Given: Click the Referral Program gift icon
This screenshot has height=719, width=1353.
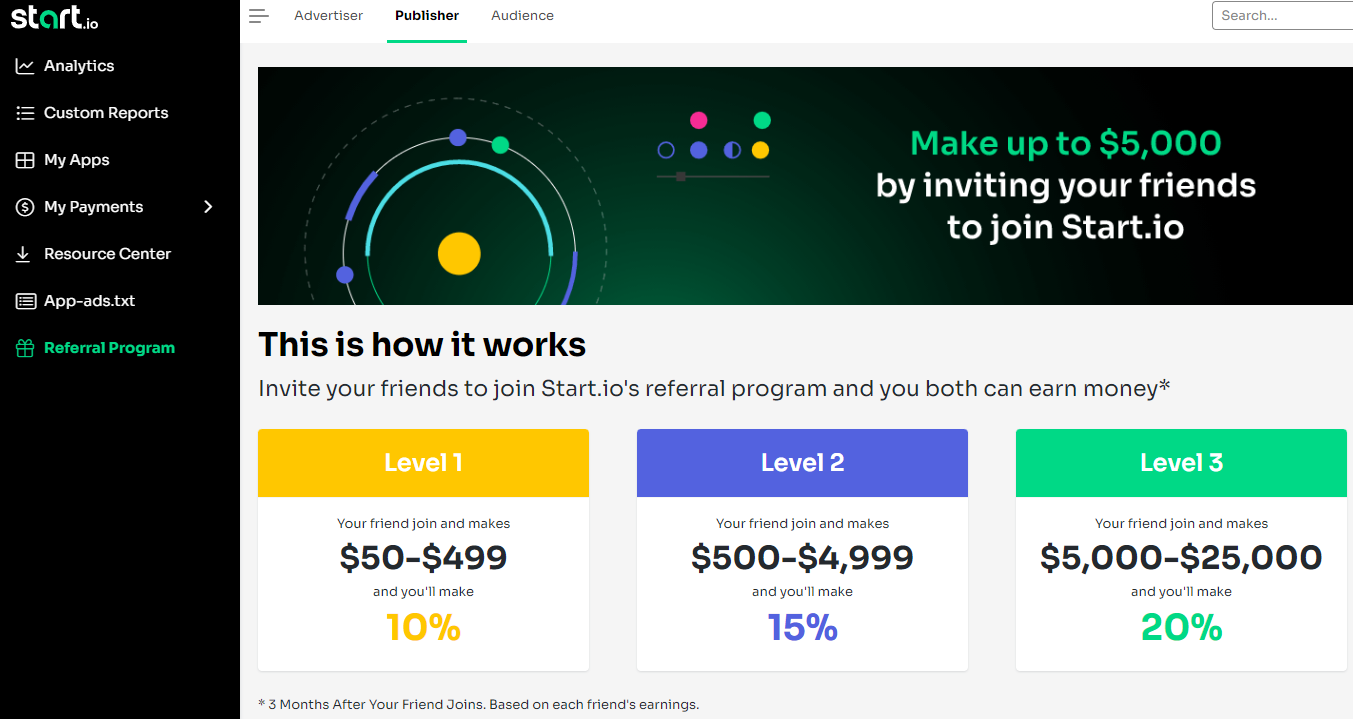Looking at the screenshot, I should 25,348.
